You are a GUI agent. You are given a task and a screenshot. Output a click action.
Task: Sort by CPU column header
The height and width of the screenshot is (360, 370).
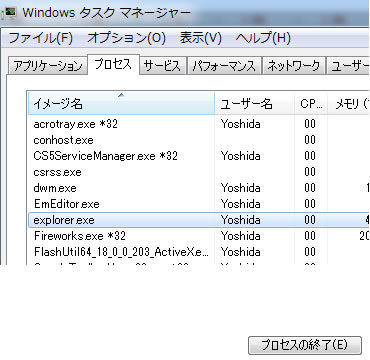pos(311,104)
